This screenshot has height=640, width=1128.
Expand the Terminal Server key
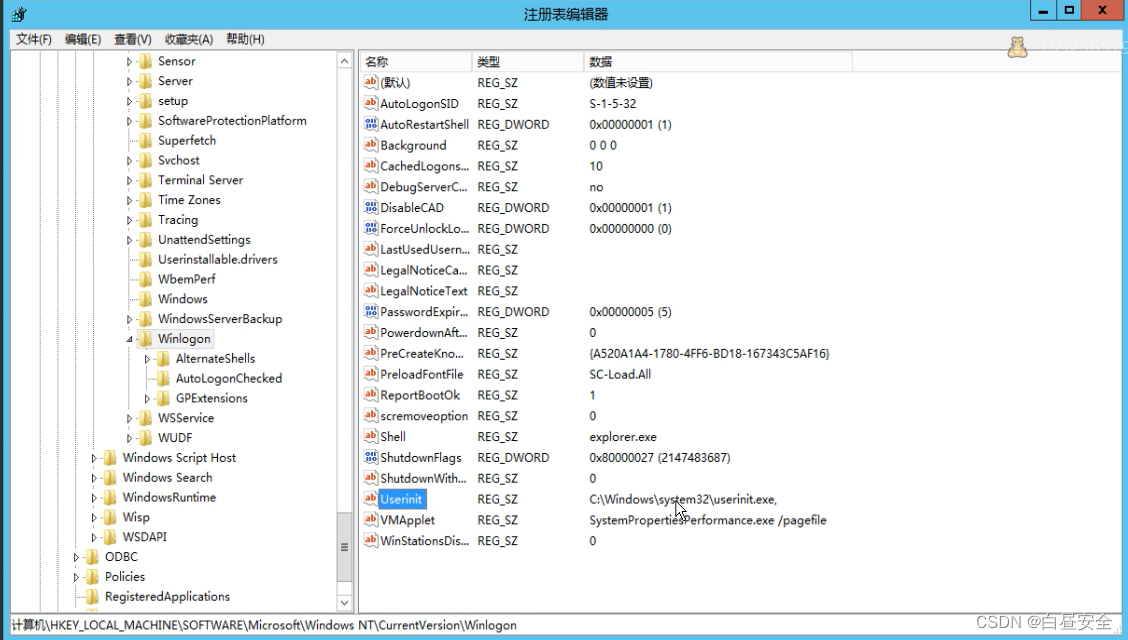[x=129, y=180]
